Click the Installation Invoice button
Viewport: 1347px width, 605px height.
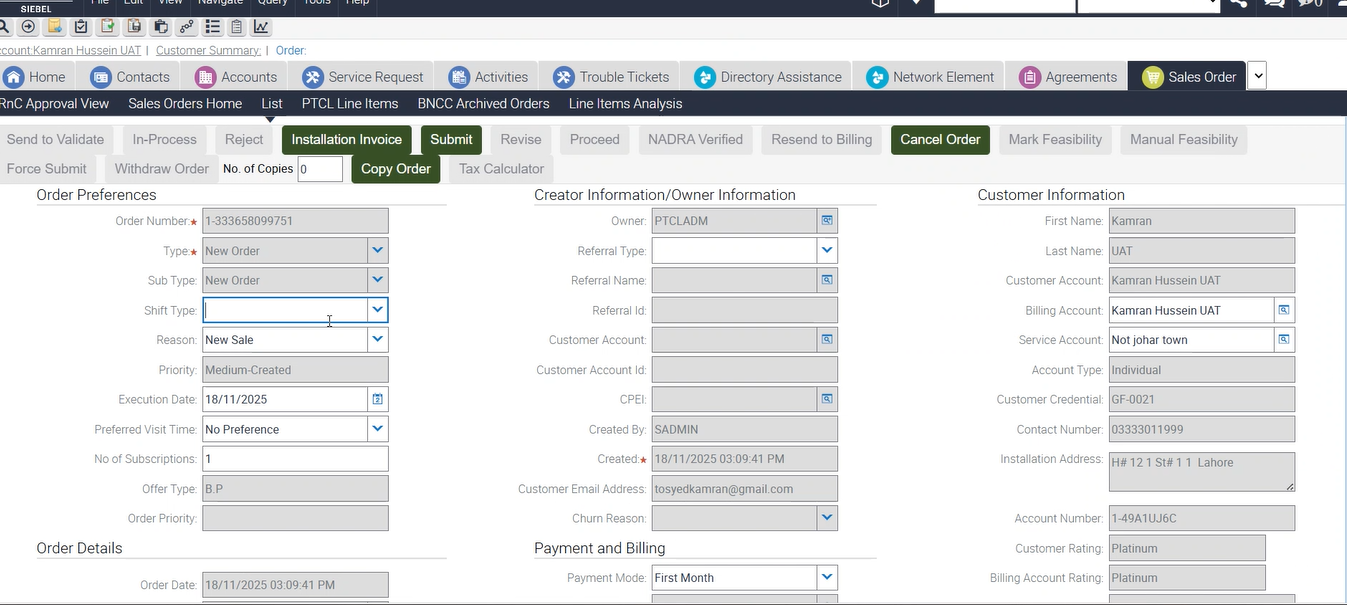(346, 140)
